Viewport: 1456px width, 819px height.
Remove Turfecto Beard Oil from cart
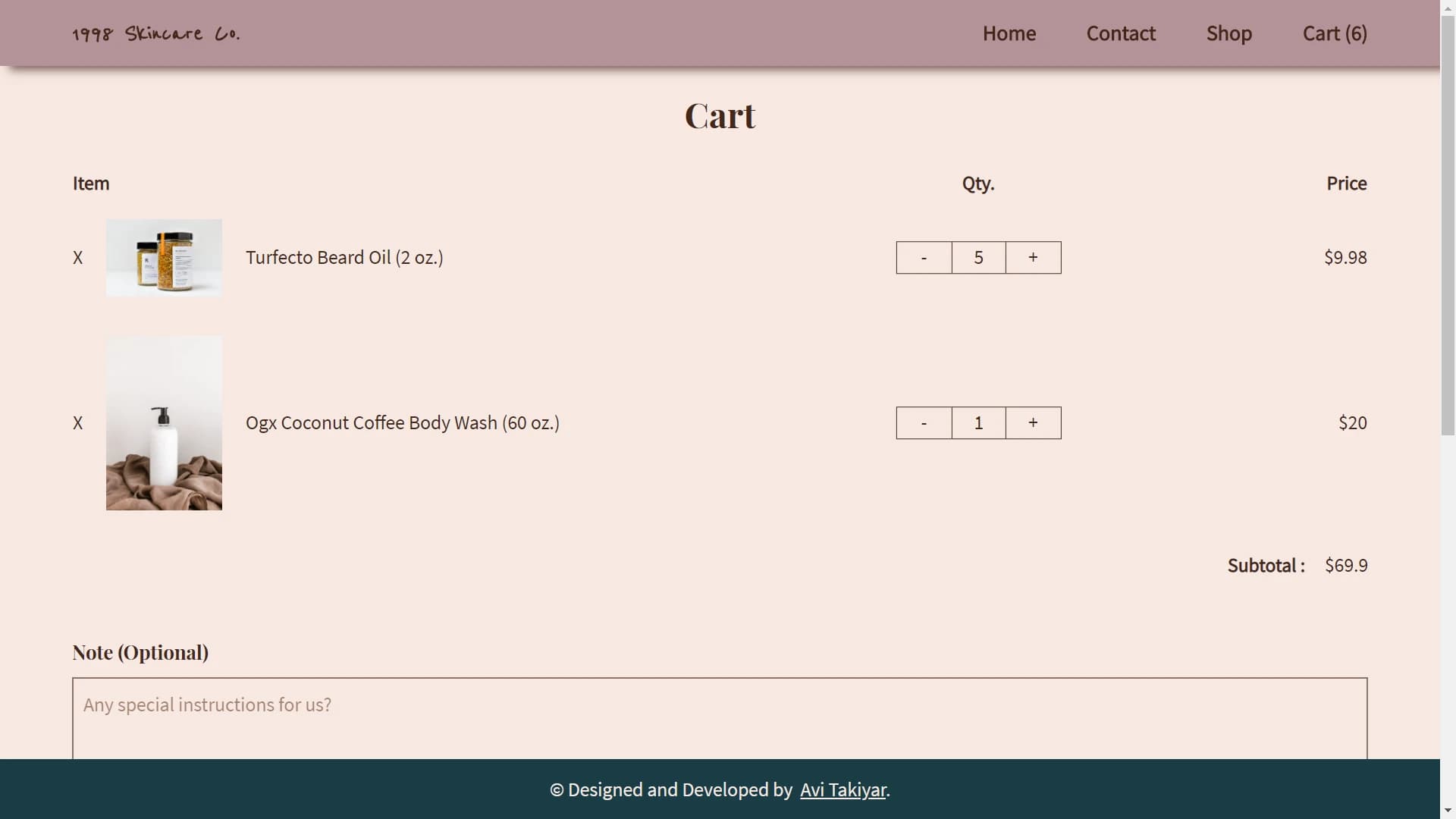(77, 257)
